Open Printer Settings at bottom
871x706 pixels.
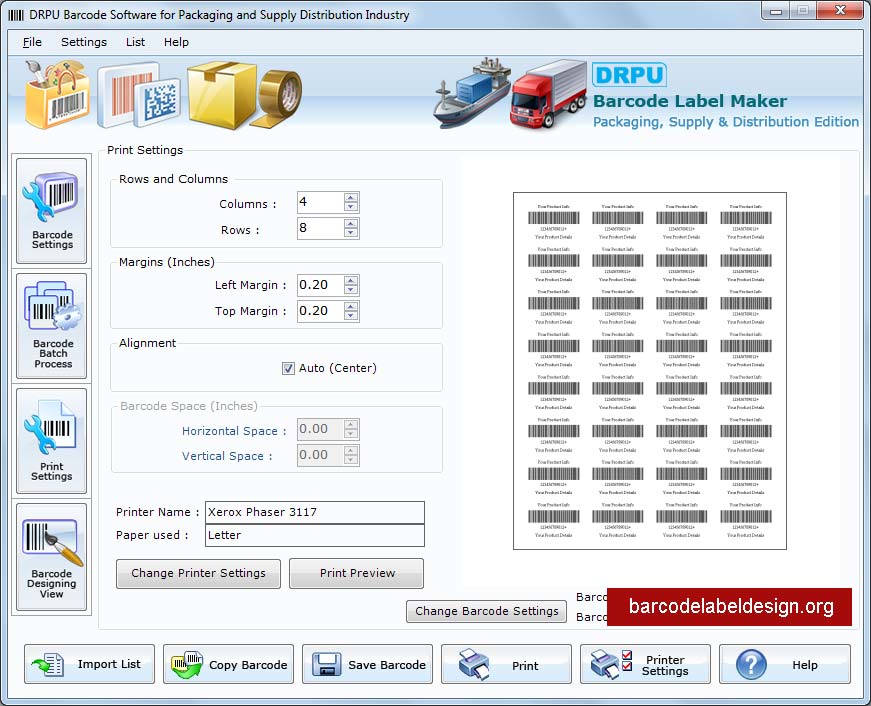tap(645, 664)
